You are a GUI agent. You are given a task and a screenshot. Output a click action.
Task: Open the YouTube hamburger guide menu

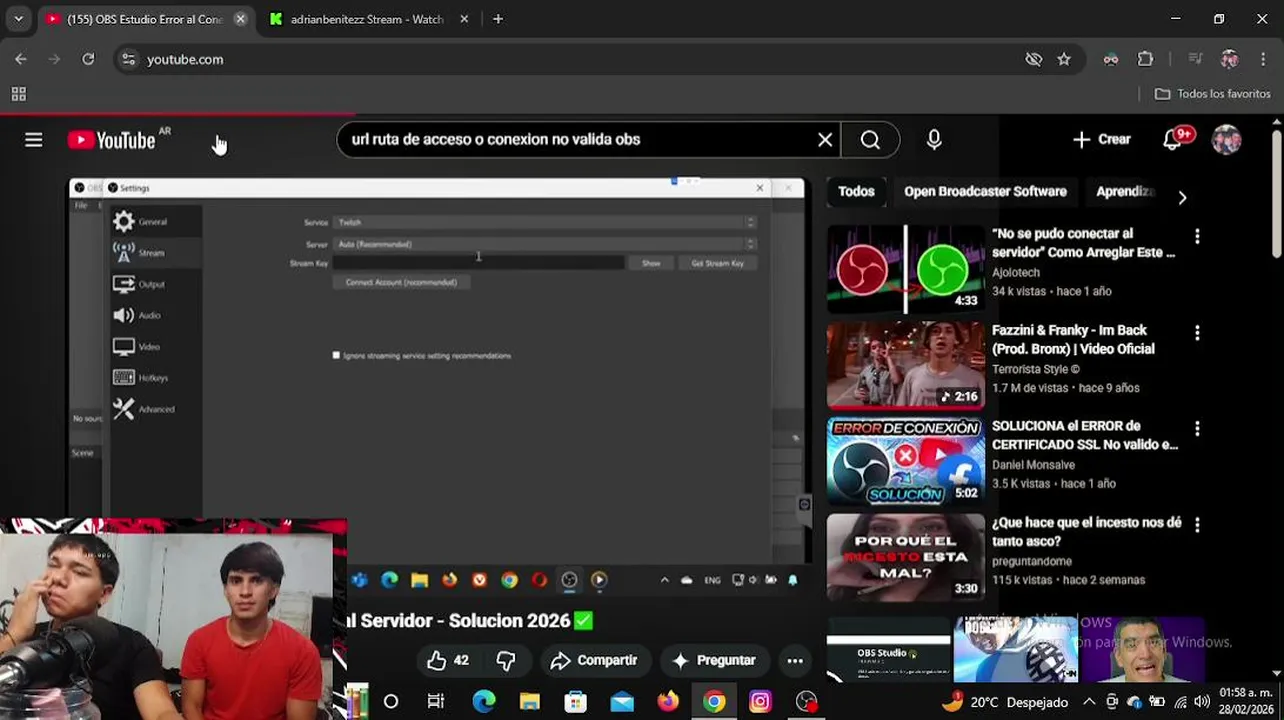point(34,140)
